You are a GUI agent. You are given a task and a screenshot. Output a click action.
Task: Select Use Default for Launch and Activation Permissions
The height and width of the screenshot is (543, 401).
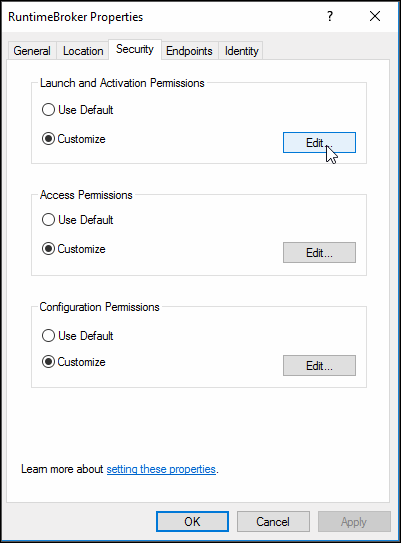[x=78, y=110]
